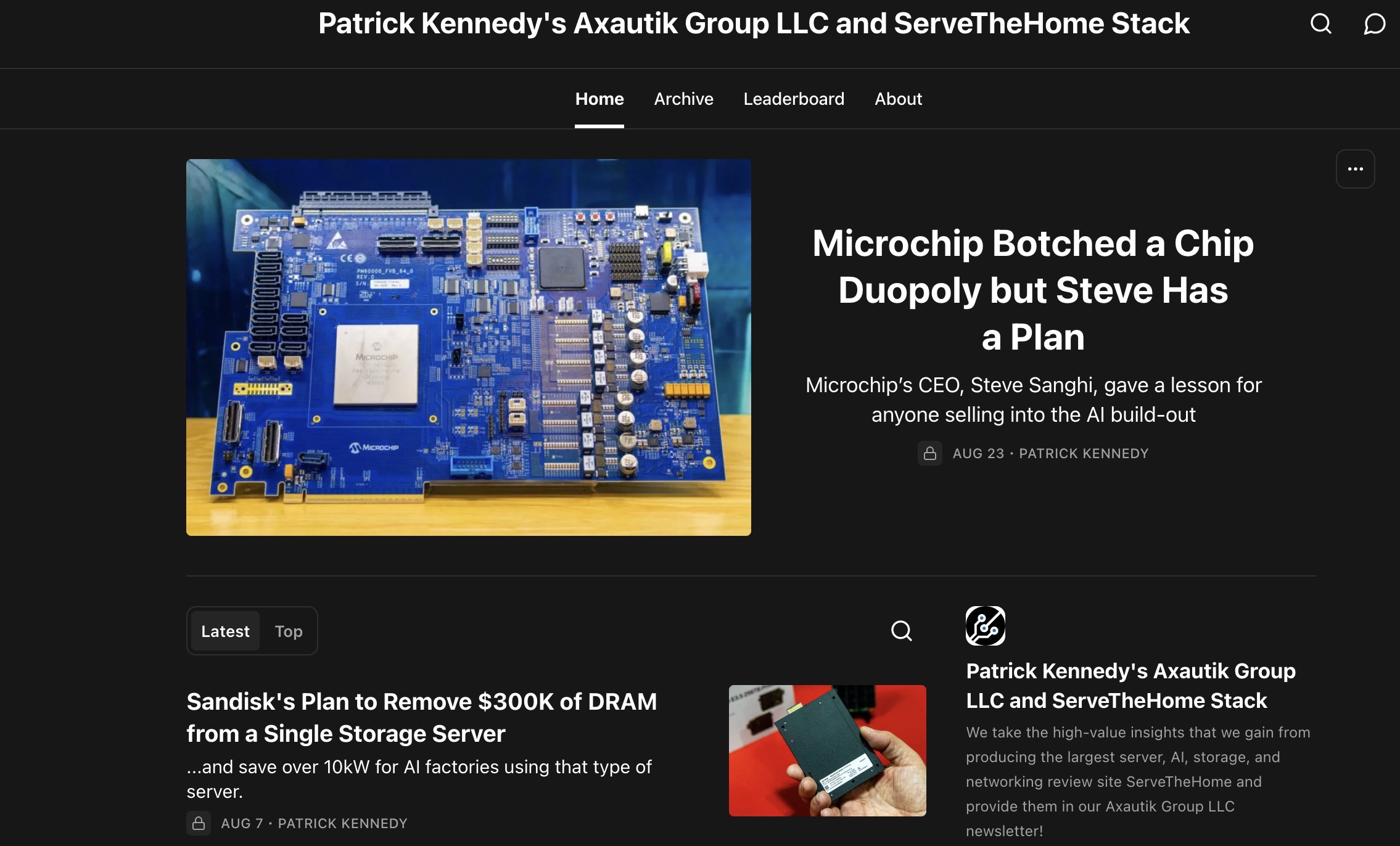The height and width of the screenshot is (846, 1400).
Task: Click the lock icon next to AUG 7
Action: [199, 823]
